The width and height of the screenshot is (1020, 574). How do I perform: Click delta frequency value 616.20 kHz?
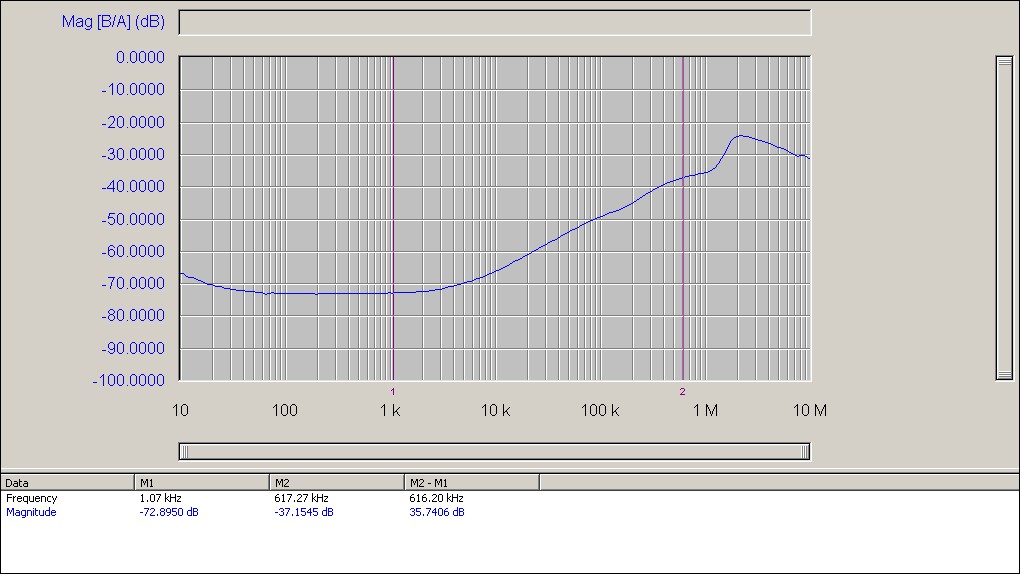pos(436,498)
